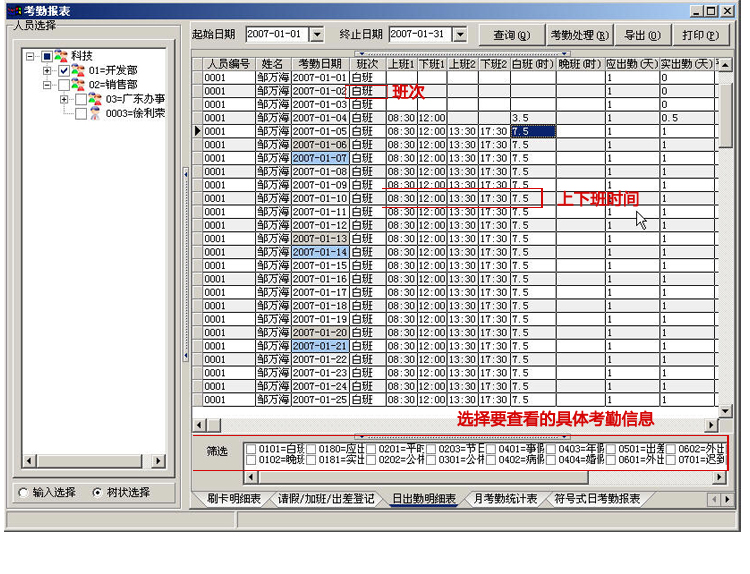Open the 终止日期 date dropdown
750x574 pixels.
tap(459, 34)
